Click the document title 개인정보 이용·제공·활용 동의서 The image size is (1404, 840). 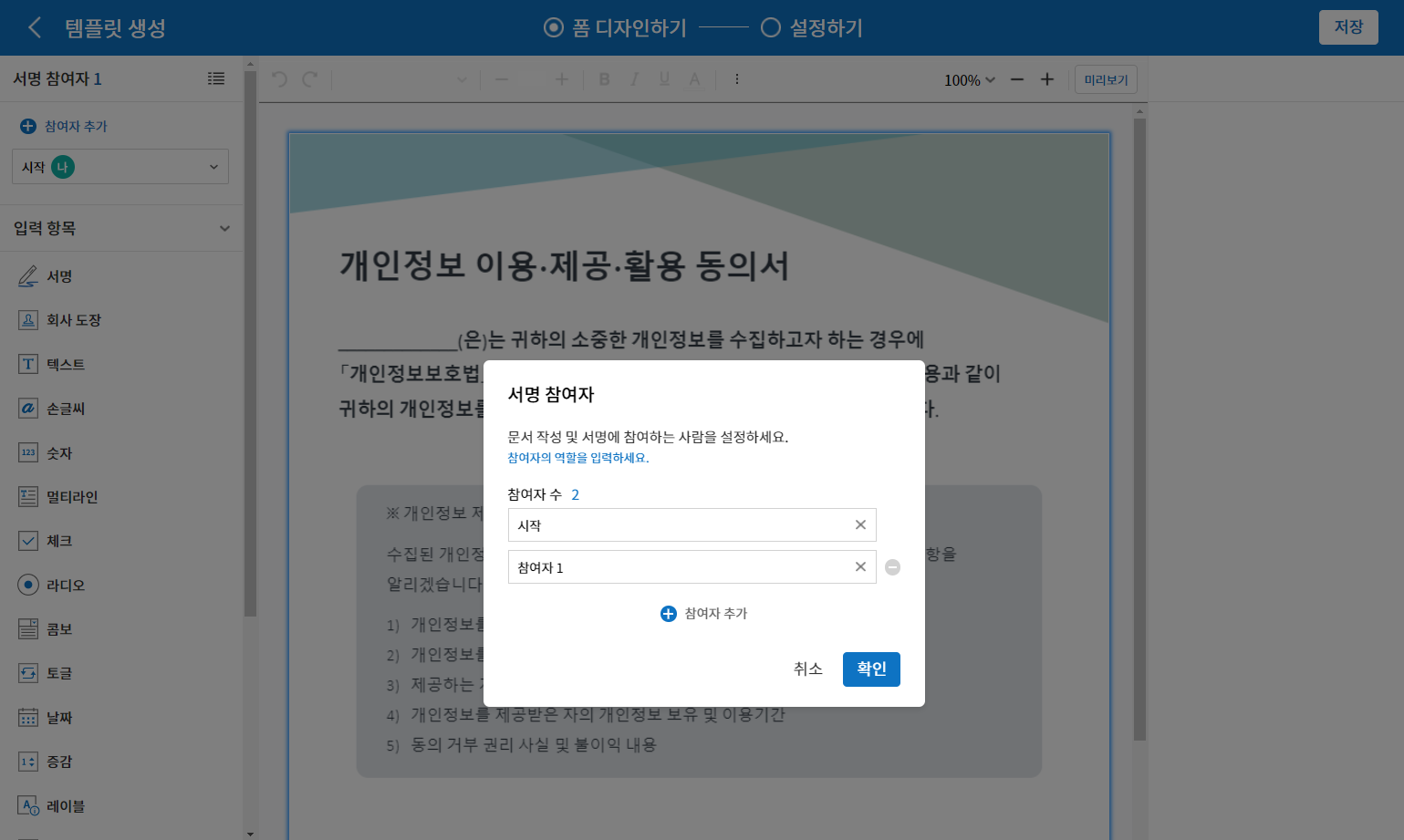coord(565,265)
